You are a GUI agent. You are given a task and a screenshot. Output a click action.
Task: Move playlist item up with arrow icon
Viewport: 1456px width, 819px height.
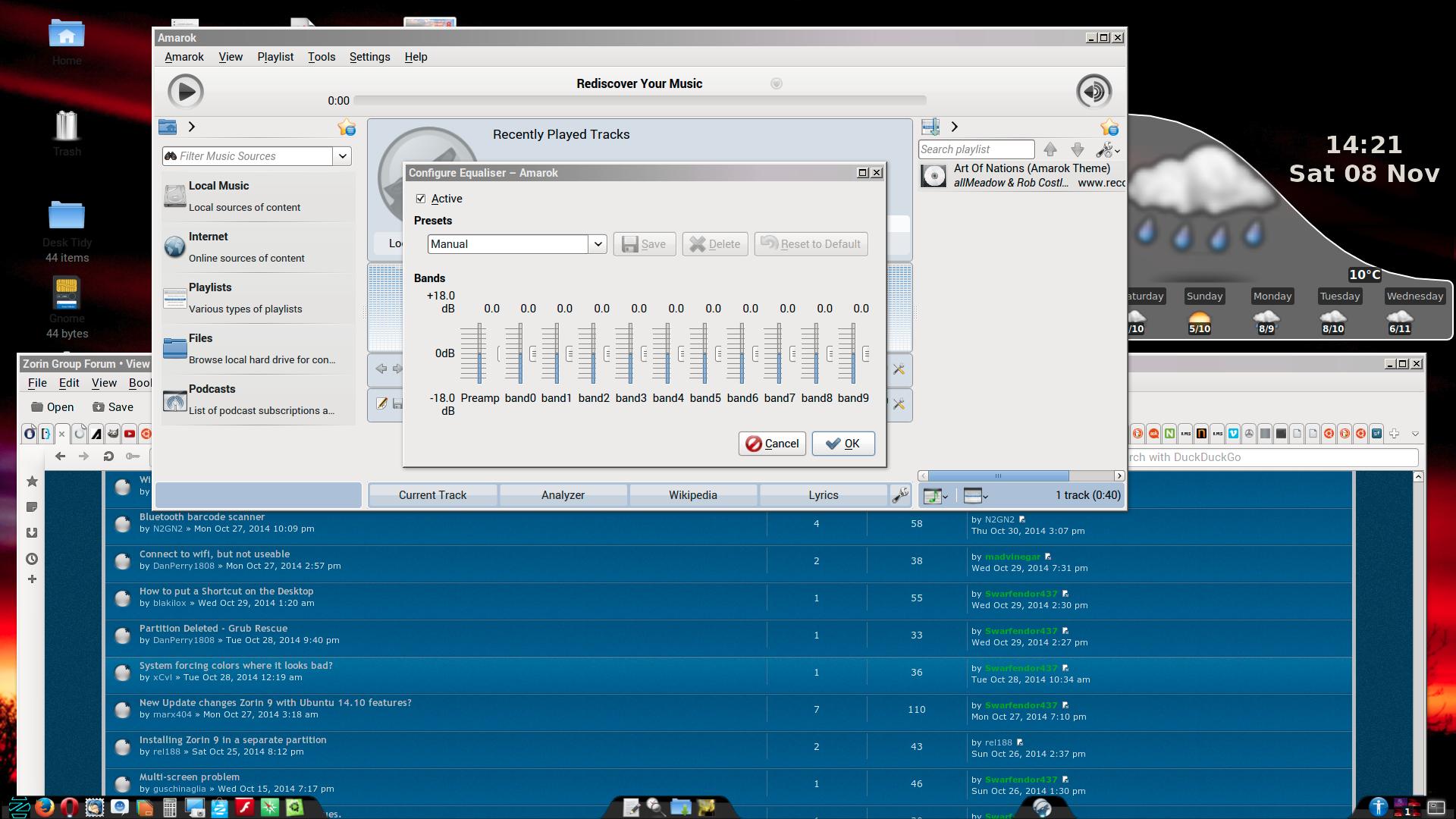1050,149
